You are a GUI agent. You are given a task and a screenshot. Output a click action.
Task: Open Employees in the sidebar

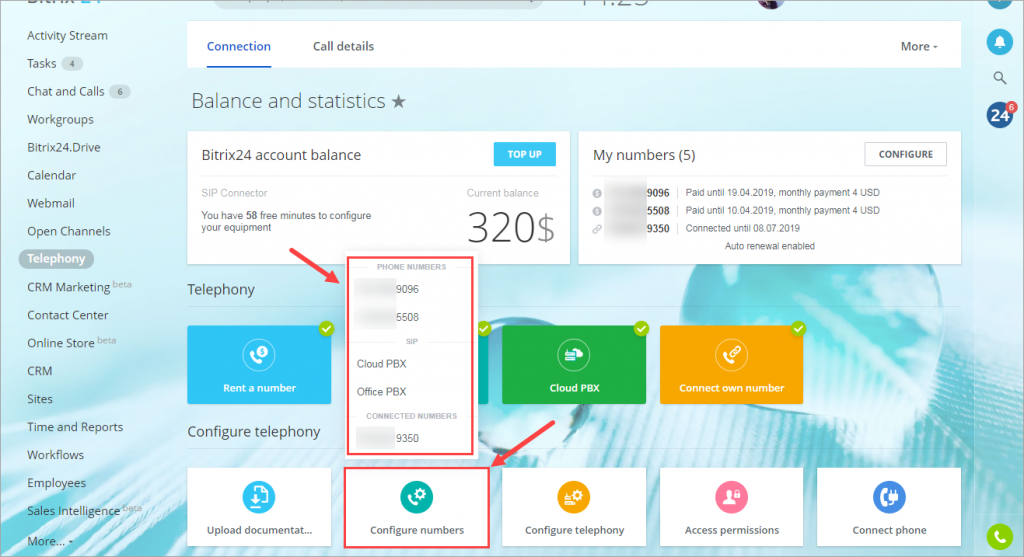pyautogui.click(x=56, y=483)
